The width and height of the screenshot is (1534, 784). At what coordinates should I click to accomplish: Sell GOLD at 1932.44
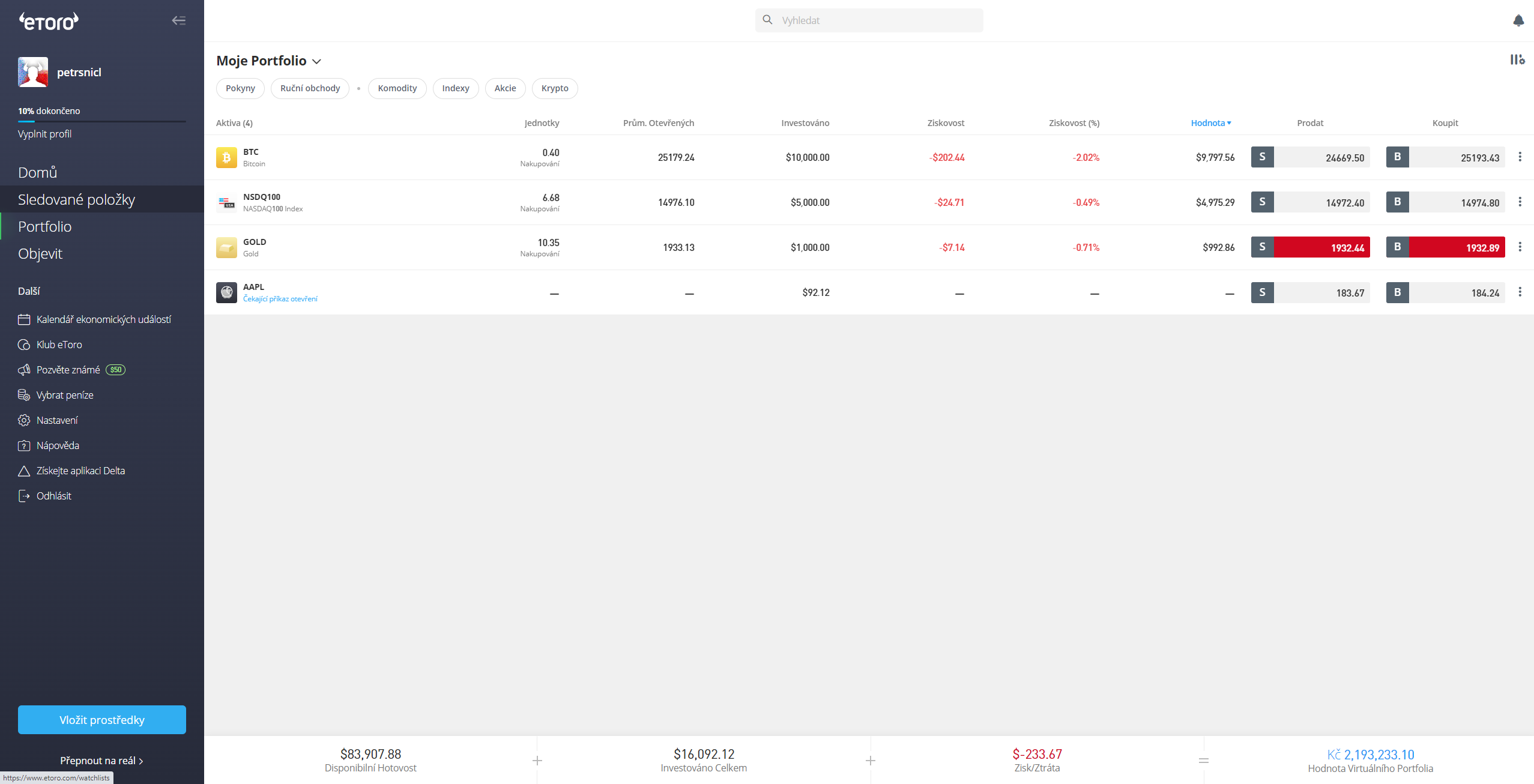tap(1311, 247)
